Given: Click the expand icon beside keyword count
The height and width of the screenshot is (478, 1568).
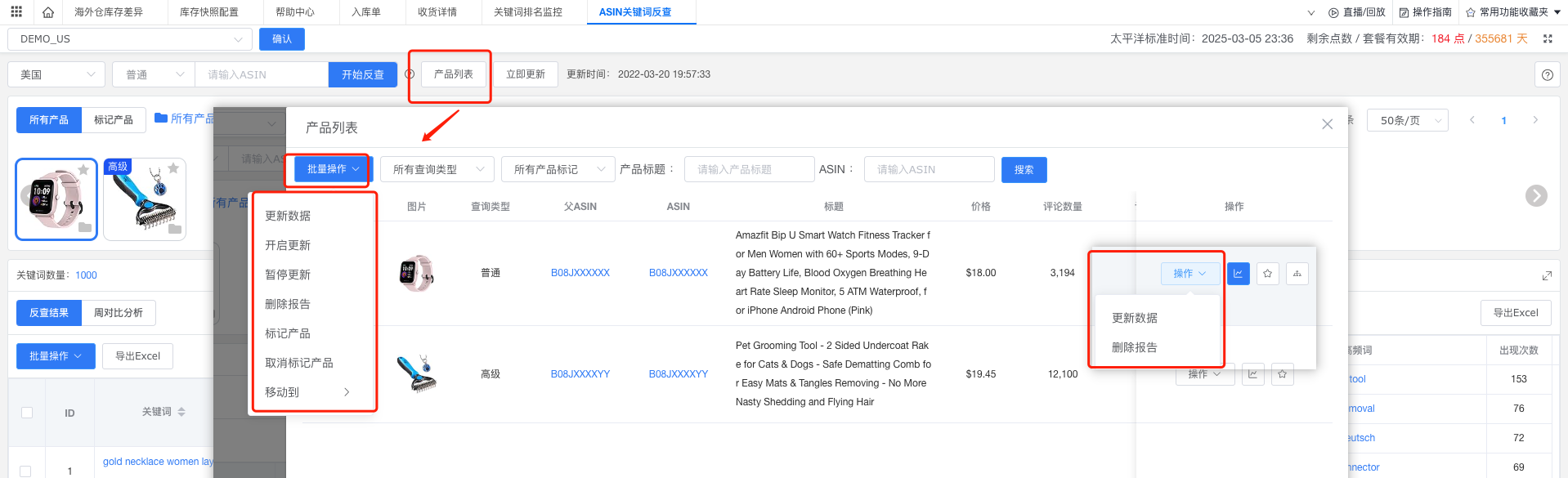Looking at the screenshot, I should pyautogui.click(x=1547, y=275).
